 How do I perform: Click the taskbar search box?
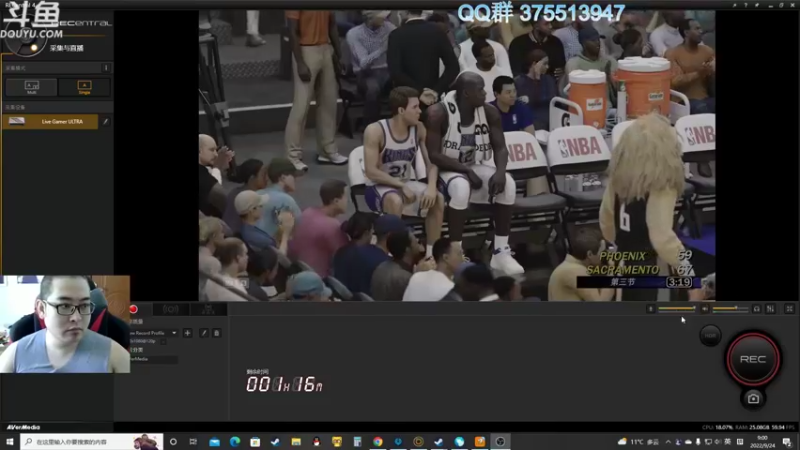[x=92, y=442]
